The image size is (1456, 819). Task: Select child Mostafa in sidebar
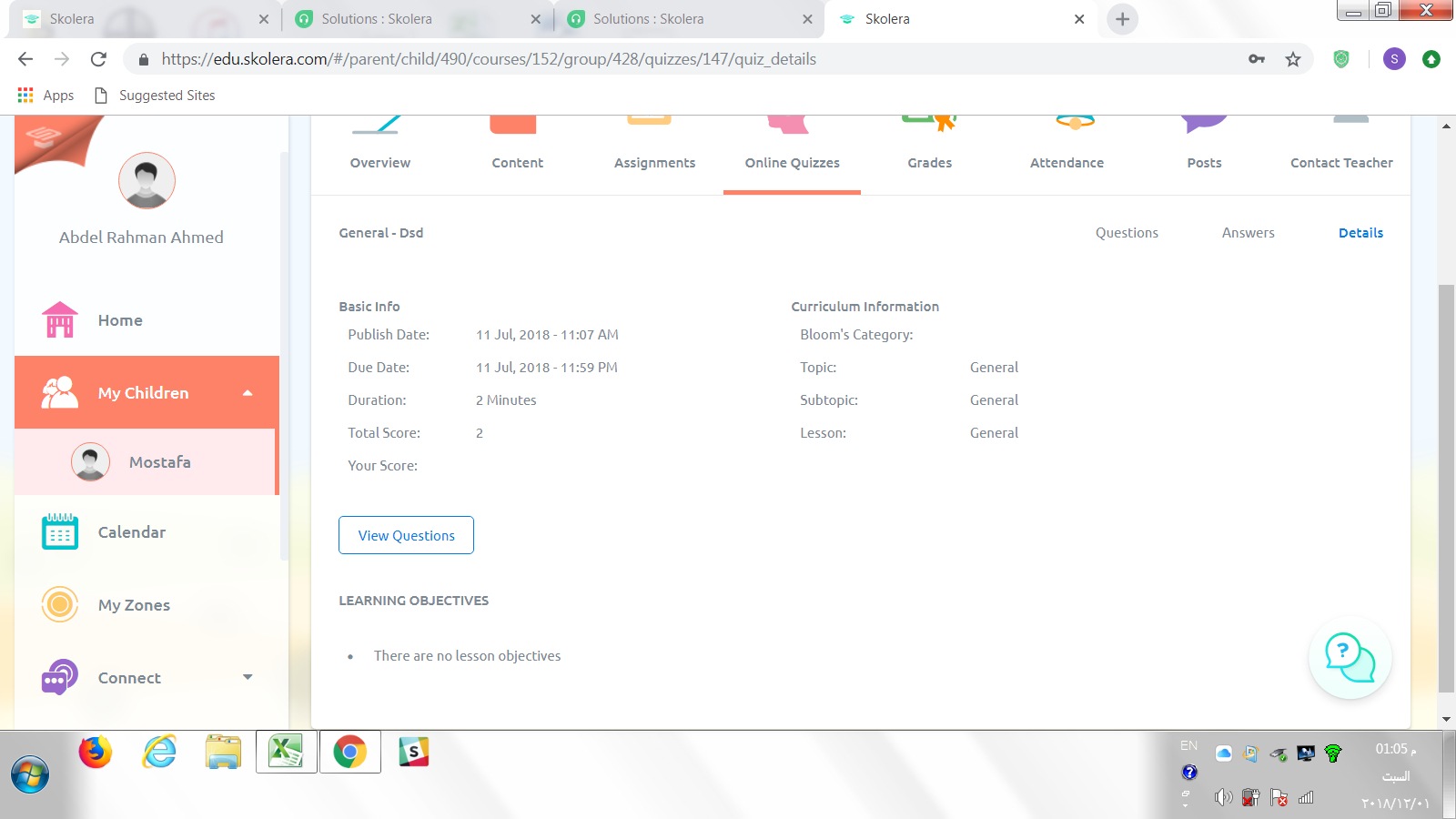tap(146, 461)
